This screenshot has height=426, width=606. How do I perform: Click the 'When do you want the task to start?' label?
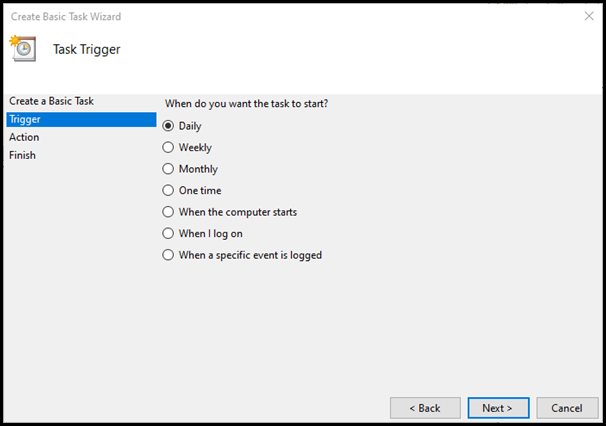coord(247,104)
